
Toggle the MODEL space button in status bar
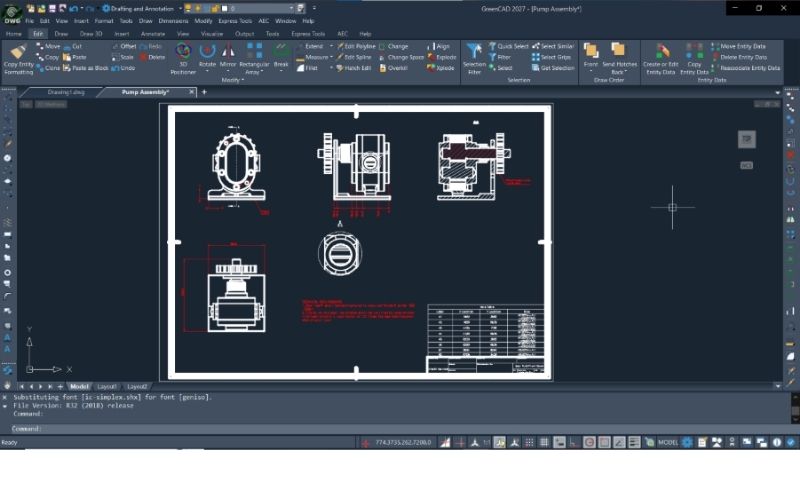click(x=668, y=442)
